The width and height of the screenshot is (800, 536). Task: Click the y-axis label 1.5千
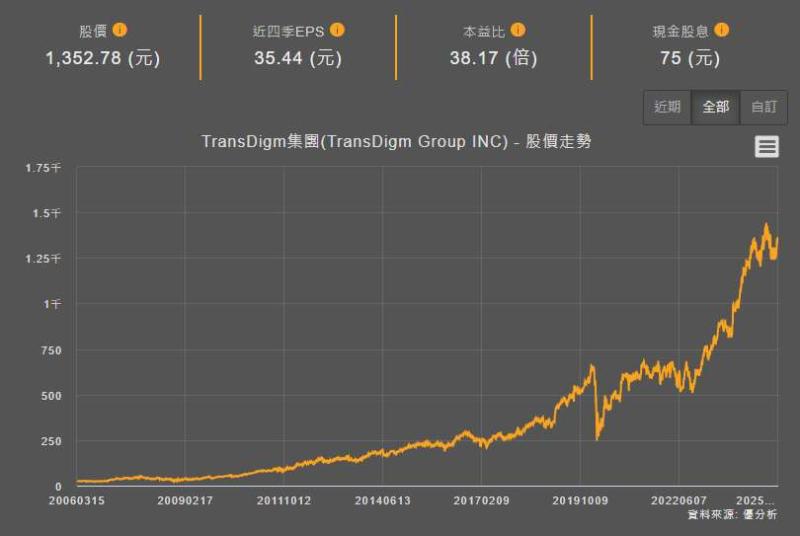click(x=47, y=213)
